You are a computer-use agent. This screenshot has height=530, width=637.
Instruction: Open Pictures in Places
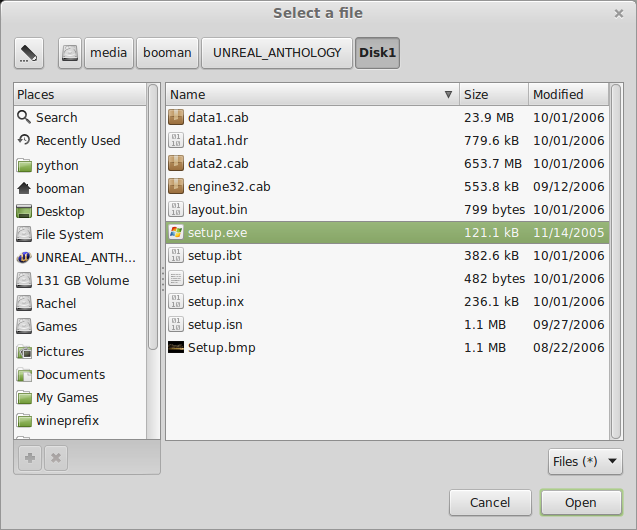pyautogui.click(x=80, y=351)
